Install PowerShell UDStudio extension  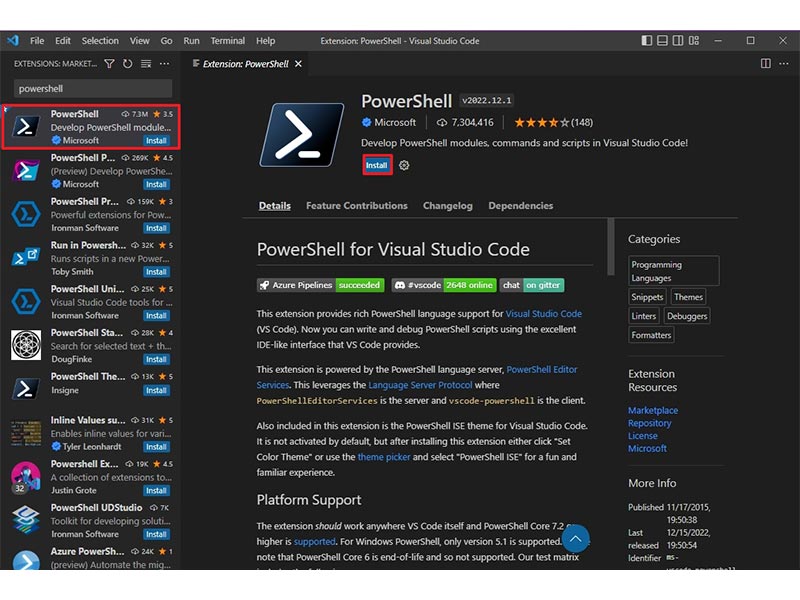(x=156, y=534)
